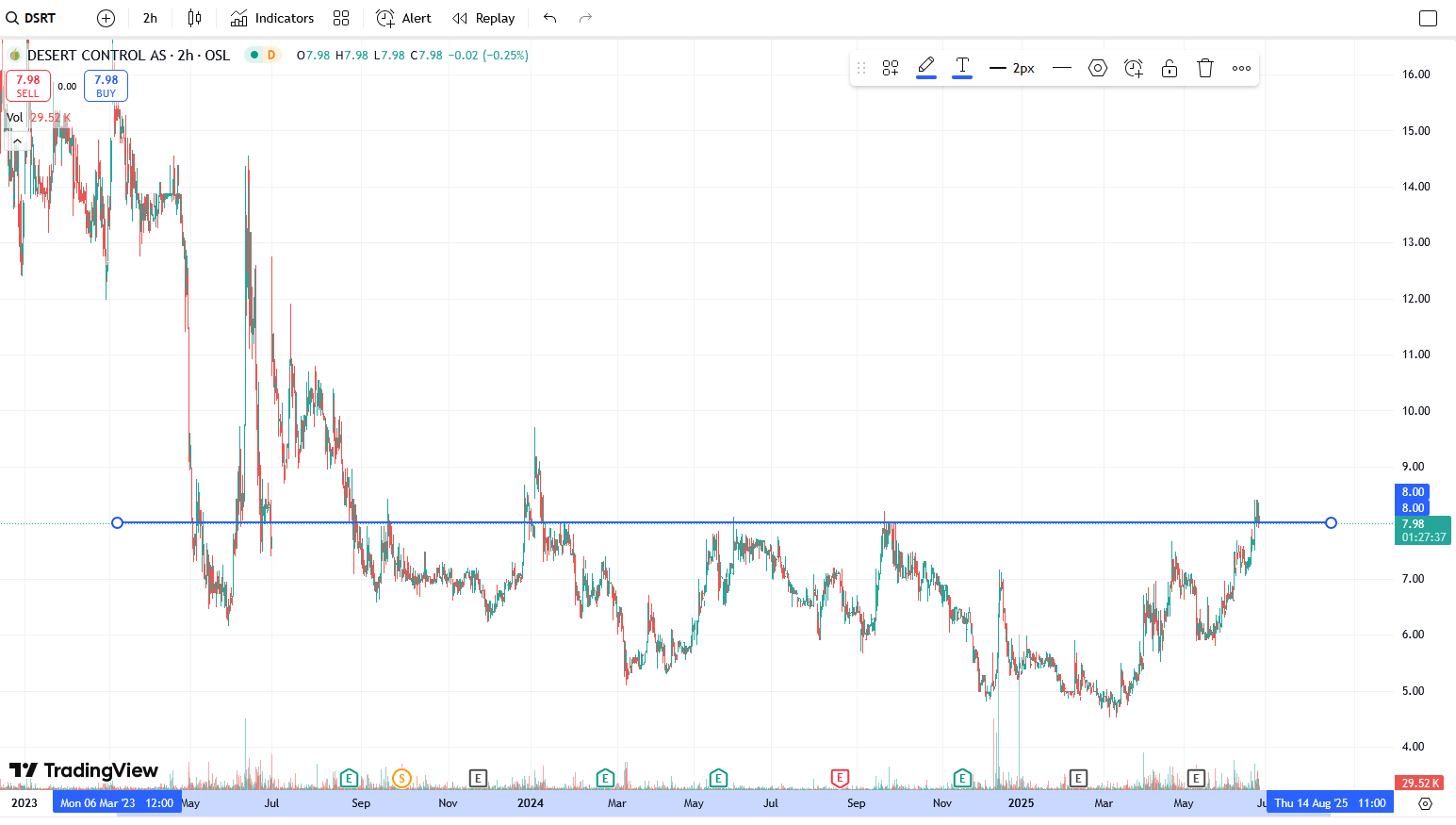Screen dimensions: 1456x825
Task: Create an Alert from the top toolbar
Action: click(x=403, y=18)
